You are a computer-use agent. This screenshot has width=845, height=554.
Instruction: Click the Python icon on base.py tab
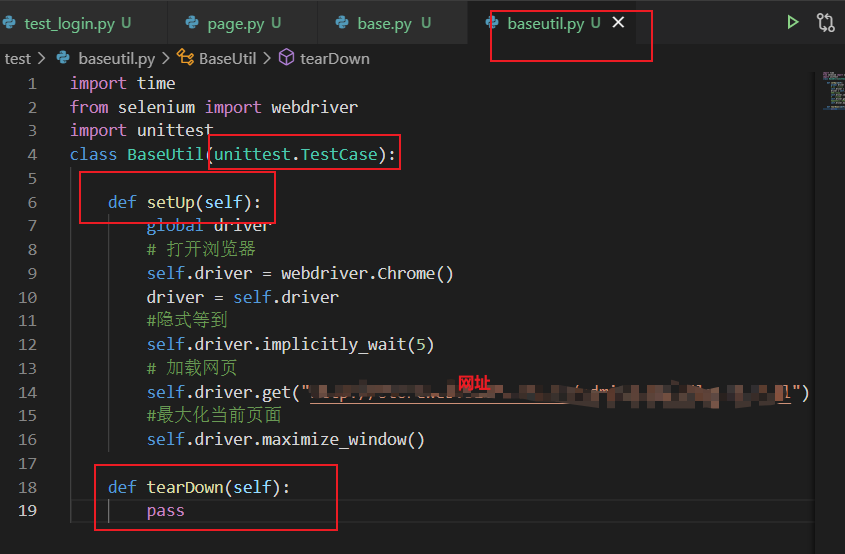(342, 23)
